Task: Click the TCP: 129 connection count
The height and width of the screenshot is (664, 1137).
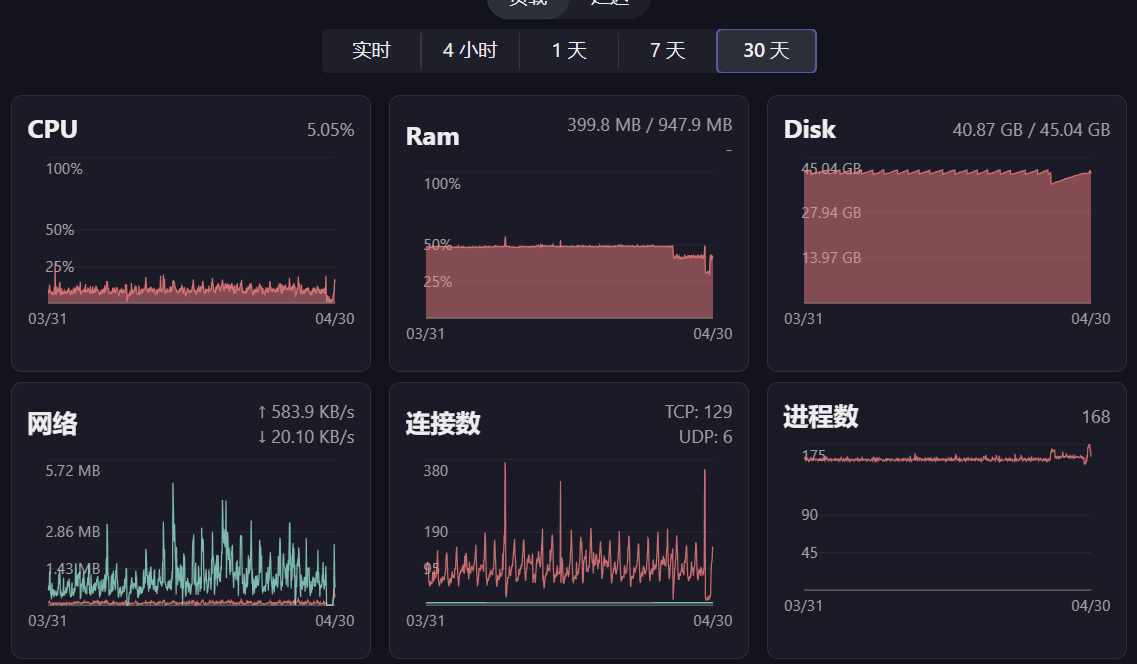Action: click(x=698, y=412)
